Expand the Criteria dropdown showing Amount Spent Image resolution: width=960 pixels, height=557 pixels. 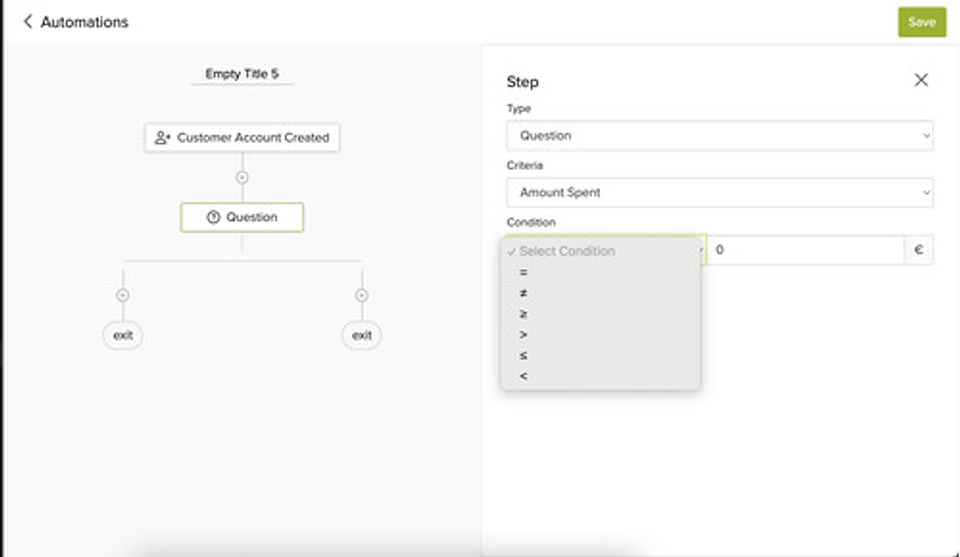click(x=719, y=193)
